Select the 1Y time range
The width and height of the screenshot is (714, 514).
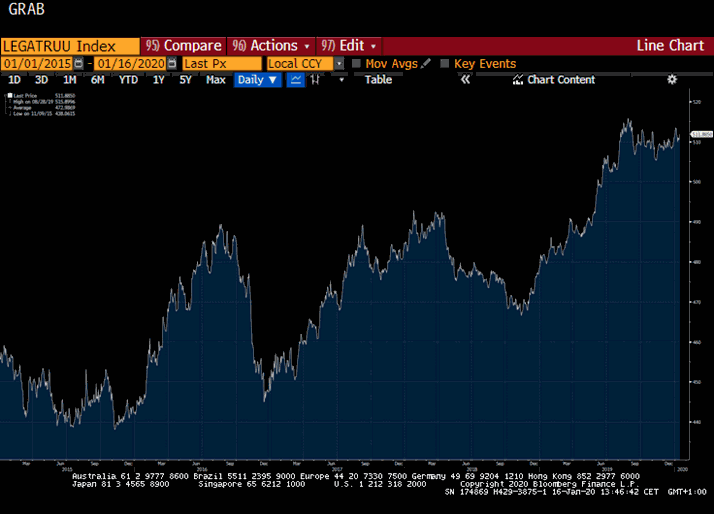click(158, 80)
